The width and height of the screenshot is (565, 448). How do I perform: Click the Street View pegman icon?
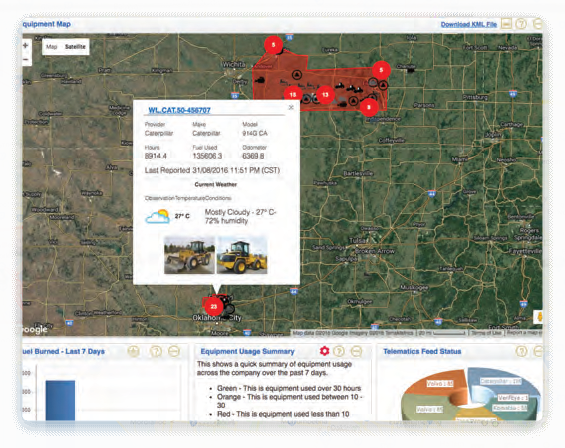pyautogui.click(x=539, y=317)
